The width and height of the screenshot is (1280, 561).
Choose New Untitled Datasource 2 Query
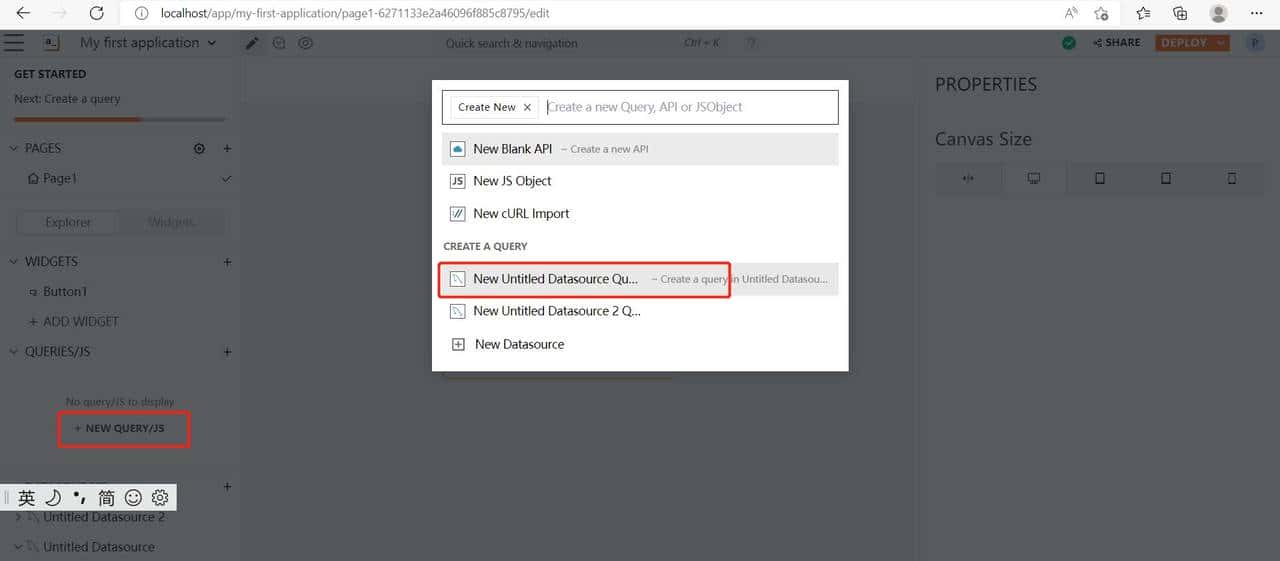(557, 311)
